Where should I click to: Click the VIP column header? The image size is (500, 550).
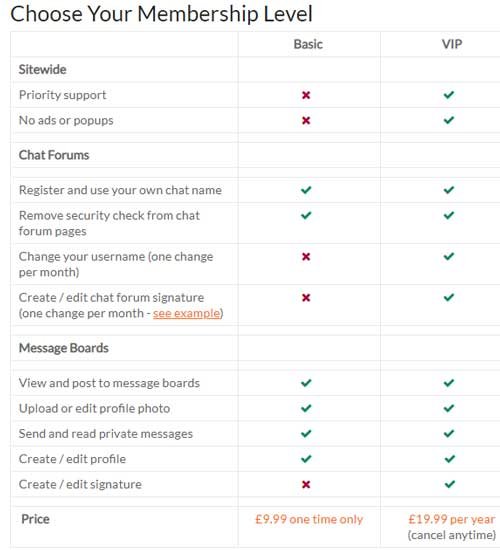[452, 44]
